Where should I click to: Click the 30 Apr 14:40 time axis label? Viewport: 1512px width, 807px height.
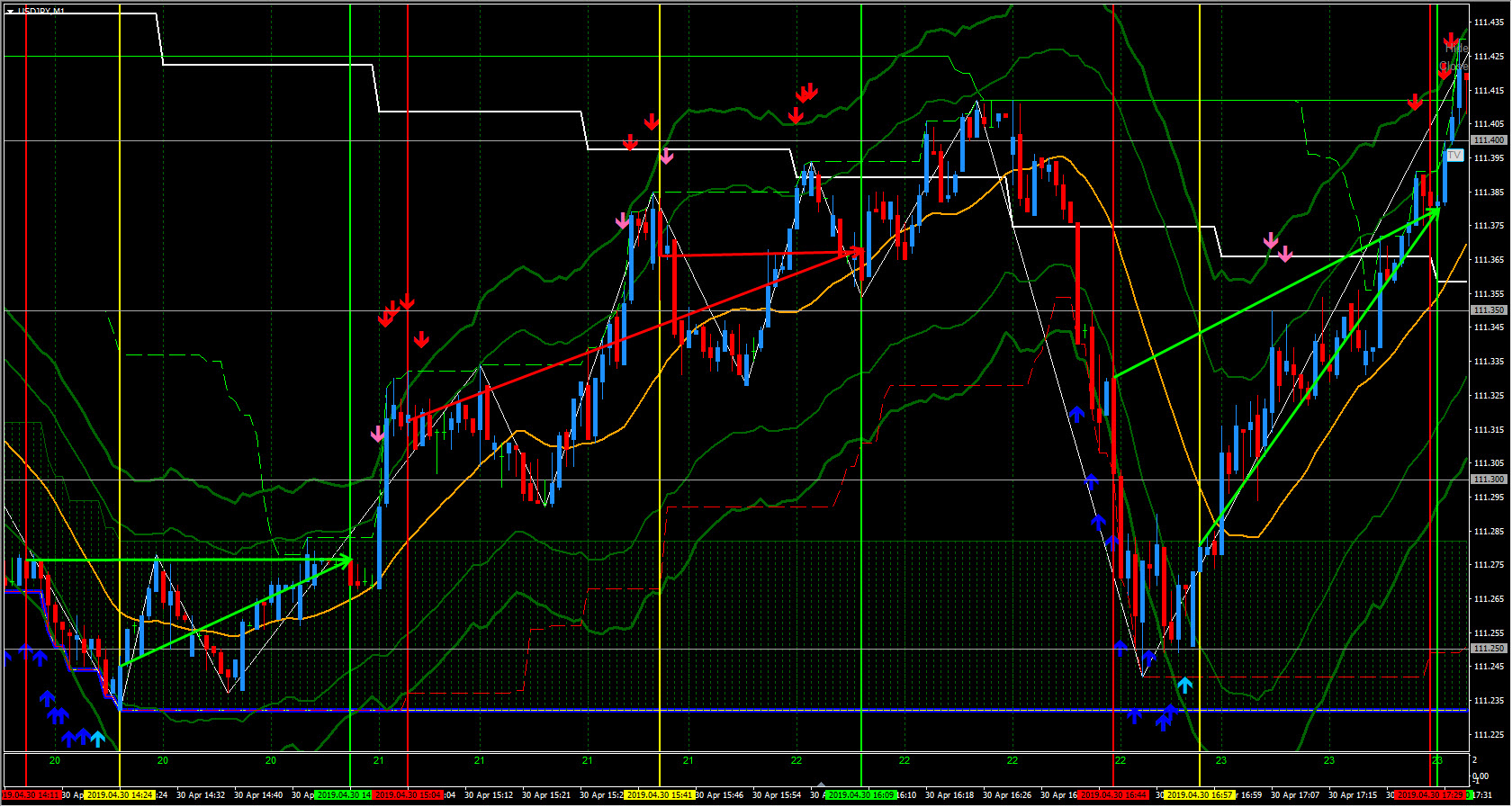[258, 795]
